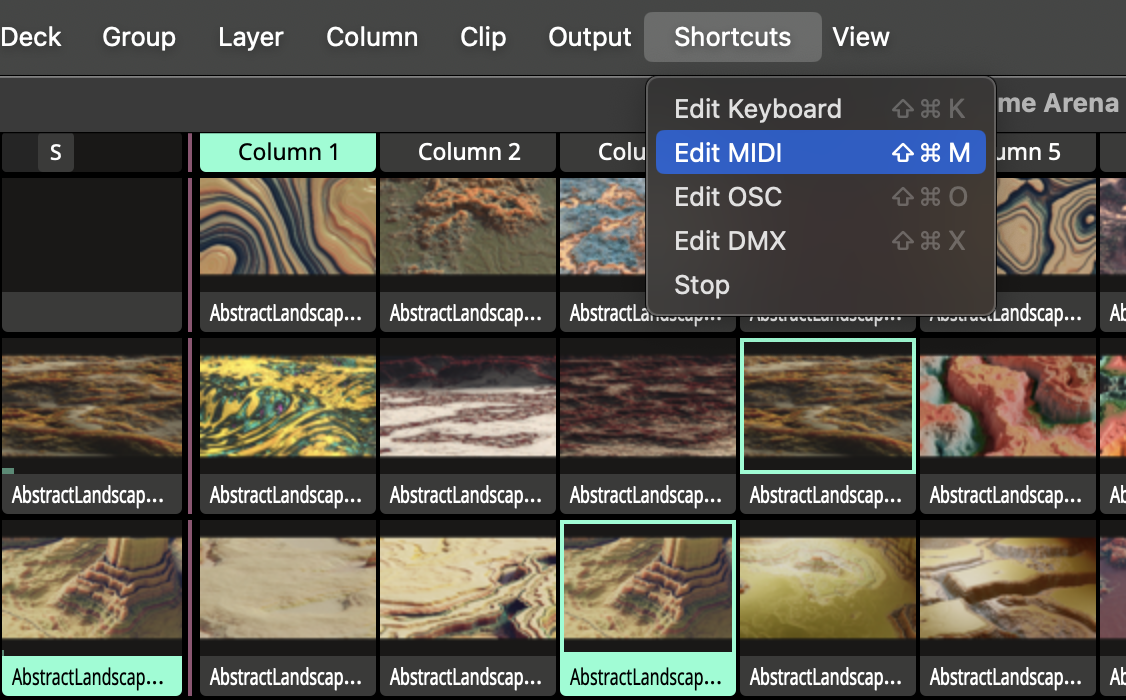Image resolution: width=1126 pixels, height=700 pixels.
Task: Open the Layer menu
Action: (251, 37)
